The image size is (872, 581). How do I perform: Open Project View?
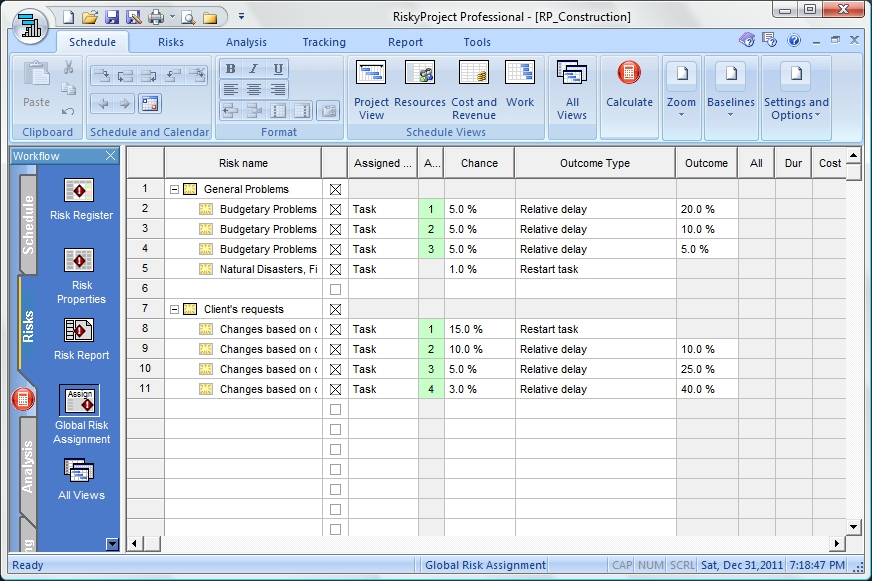371,91
